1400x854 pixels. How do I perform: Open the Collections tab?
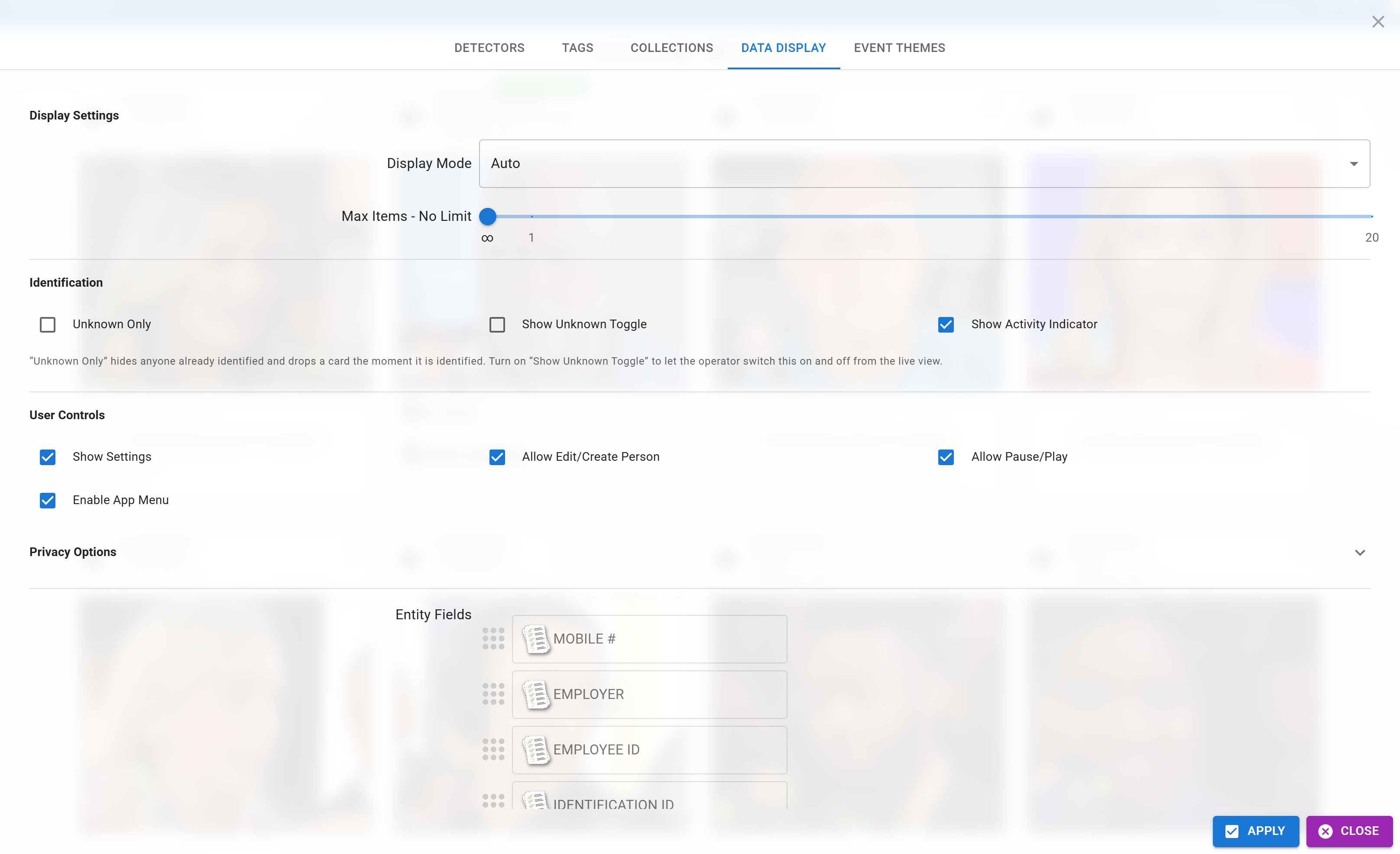tap(671, 48)
